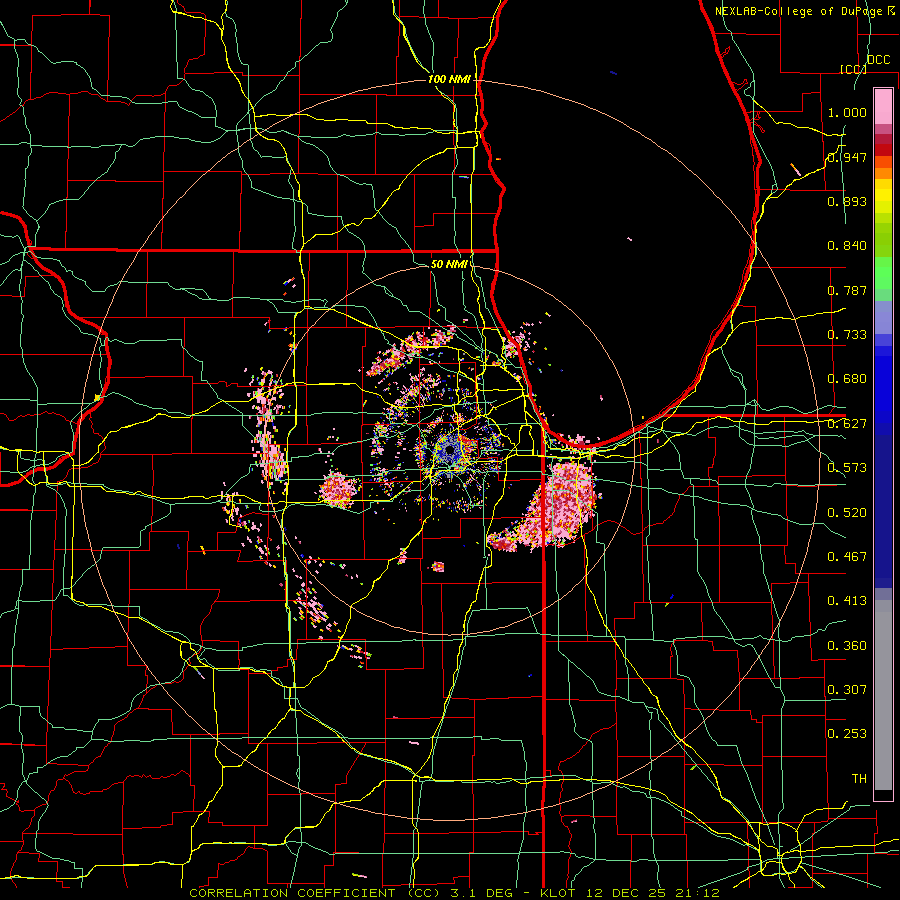Viewport: 900px width, 900px height.
Task: Click the round pink echo west-southwest of radar
Action: 338,489
